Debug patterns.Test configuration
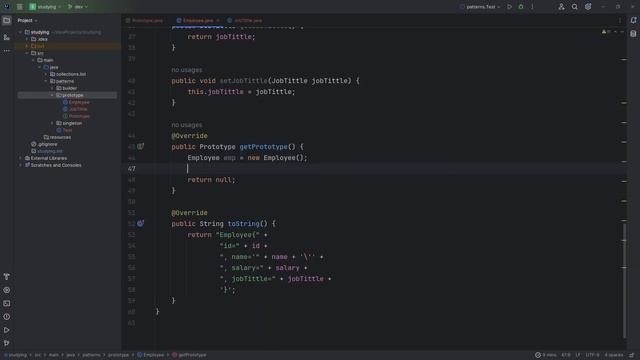 pos(521,7)
